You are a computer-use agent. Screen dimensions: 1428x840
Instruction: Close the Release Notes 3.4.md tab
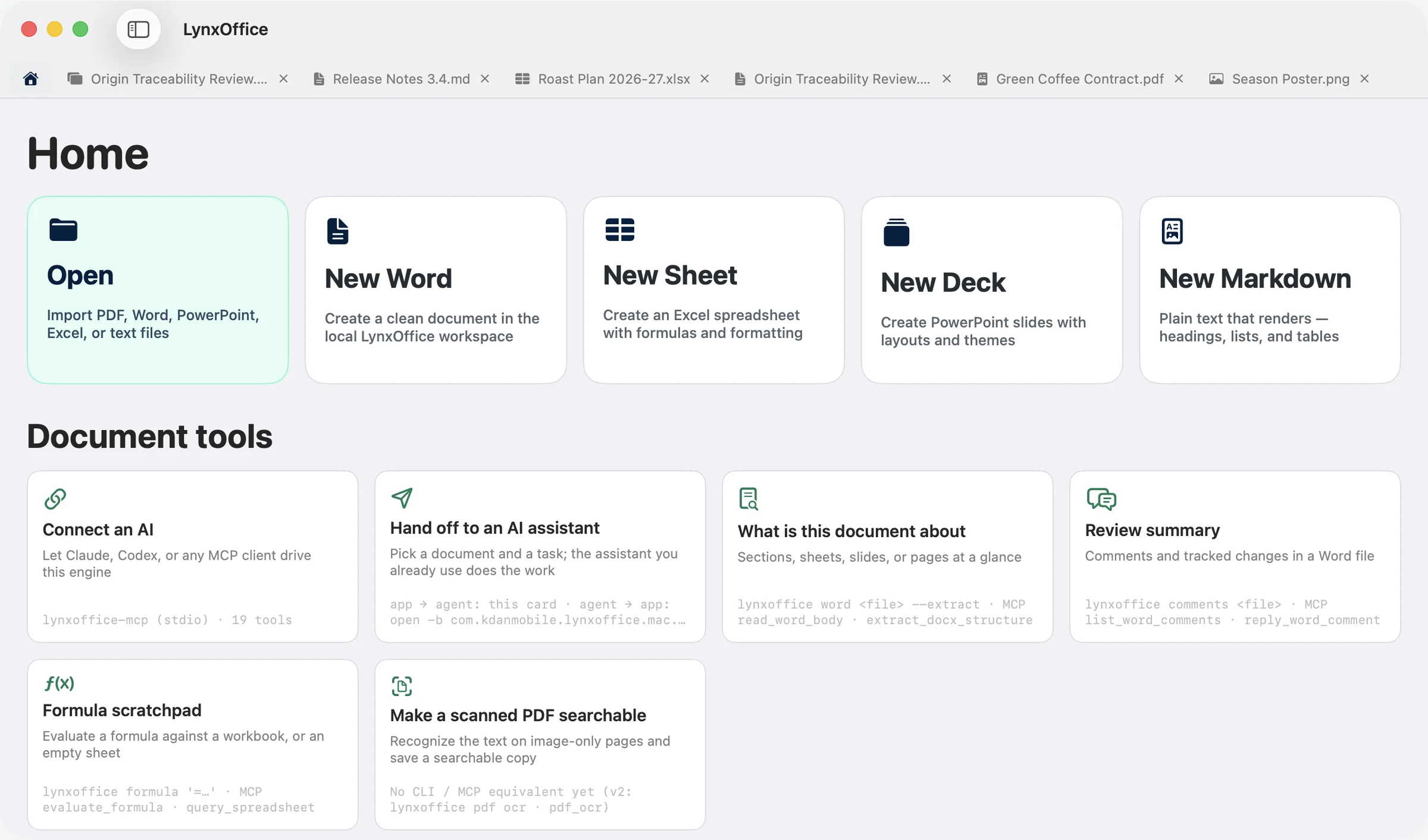click(x=485, y=79)
